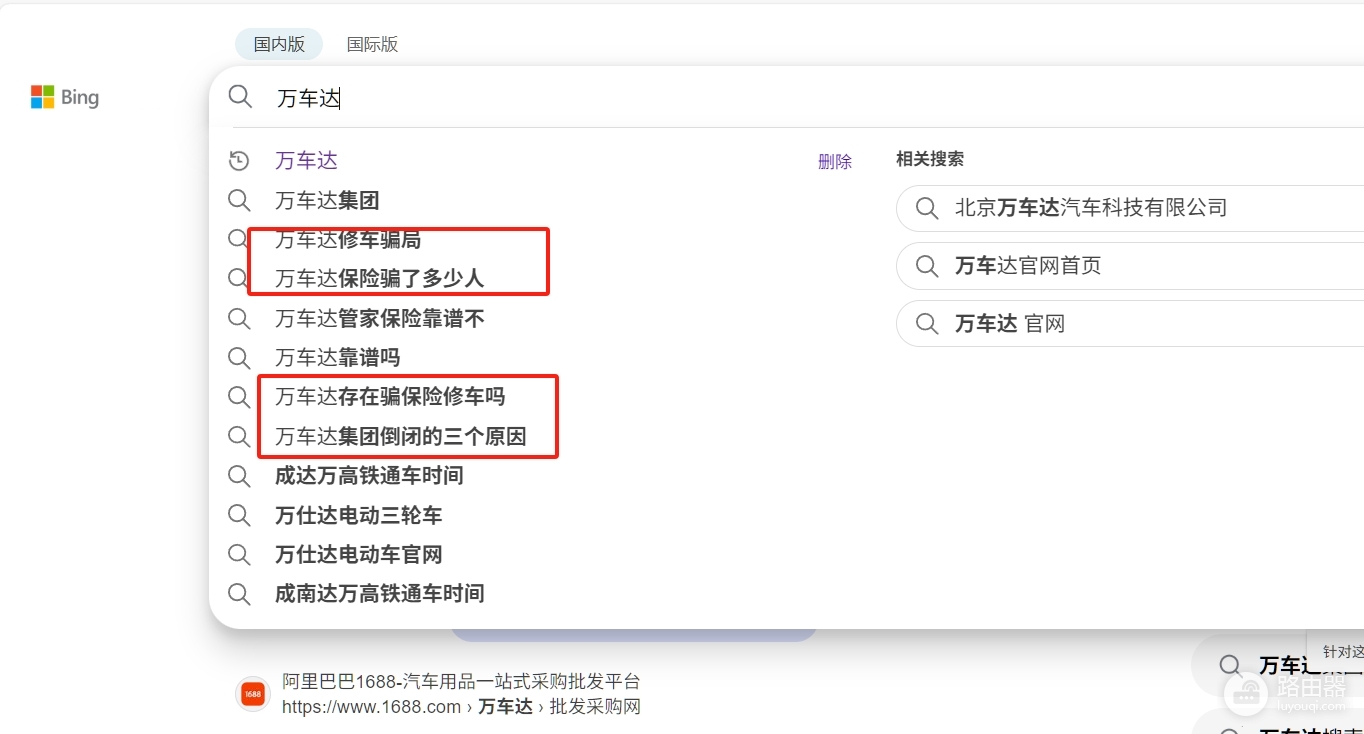This screenshot has width=1364, height=734.
Task: Switch to 国内版 tab
Action: (279, 44)
